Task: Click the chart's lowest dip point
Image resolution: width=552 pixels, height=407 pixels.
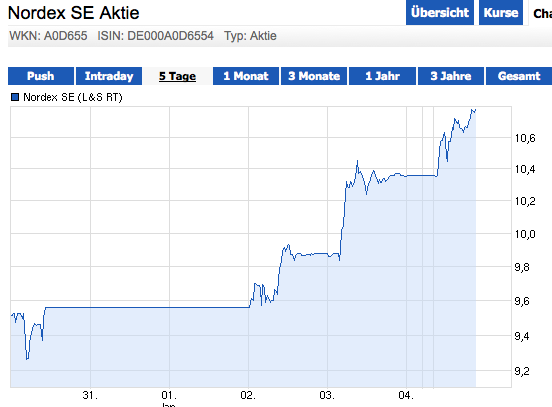Action: 27,359
